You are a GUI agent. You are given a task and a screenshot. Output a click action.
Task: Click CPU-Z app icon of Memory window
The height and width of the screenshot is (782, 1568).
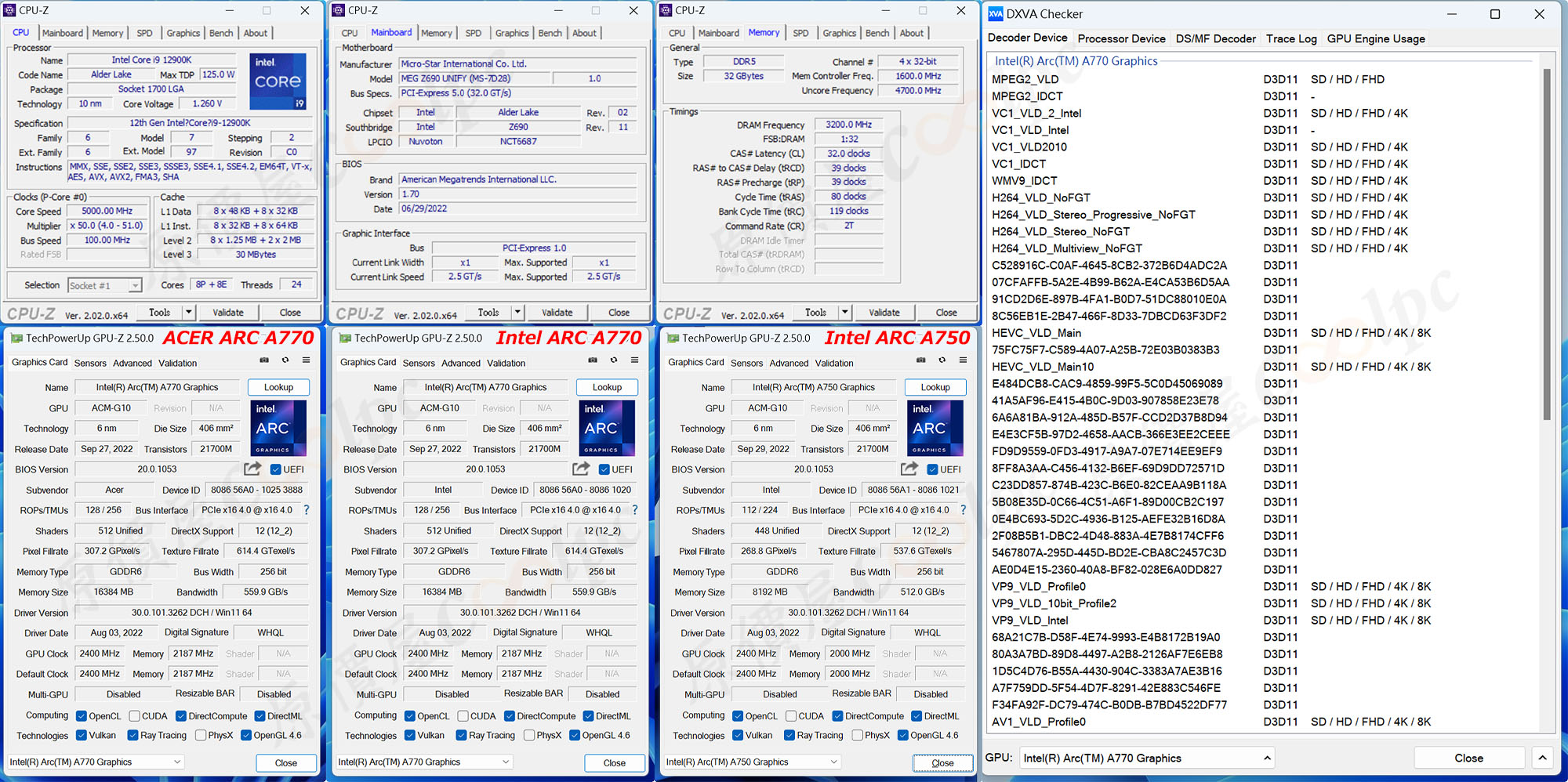[x=666, y=10]
